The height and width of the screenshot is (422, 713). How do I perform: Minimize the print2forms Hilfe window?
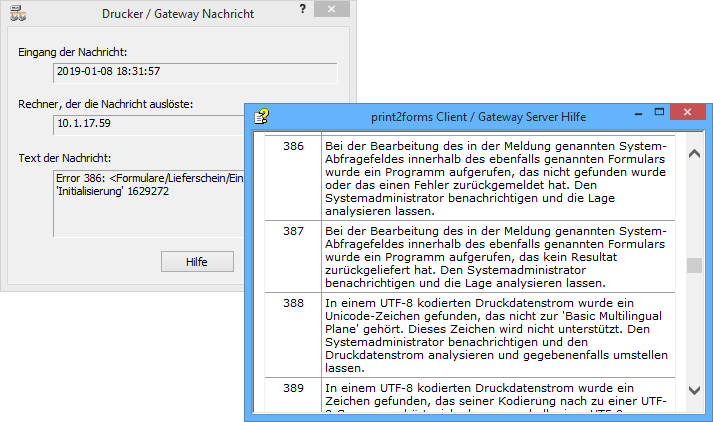coord(616,116)
